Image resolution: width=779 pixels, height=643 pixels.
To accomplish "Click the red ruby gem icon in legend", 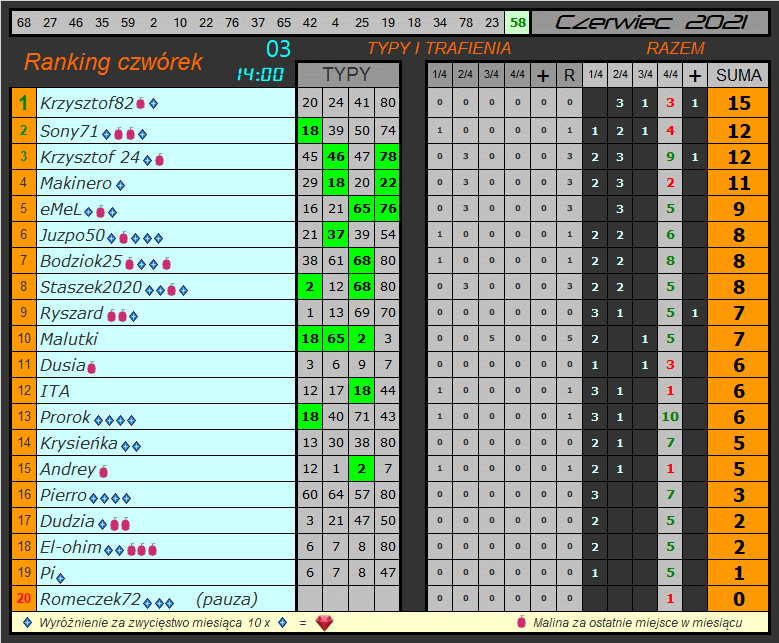I will pos(324,623).
